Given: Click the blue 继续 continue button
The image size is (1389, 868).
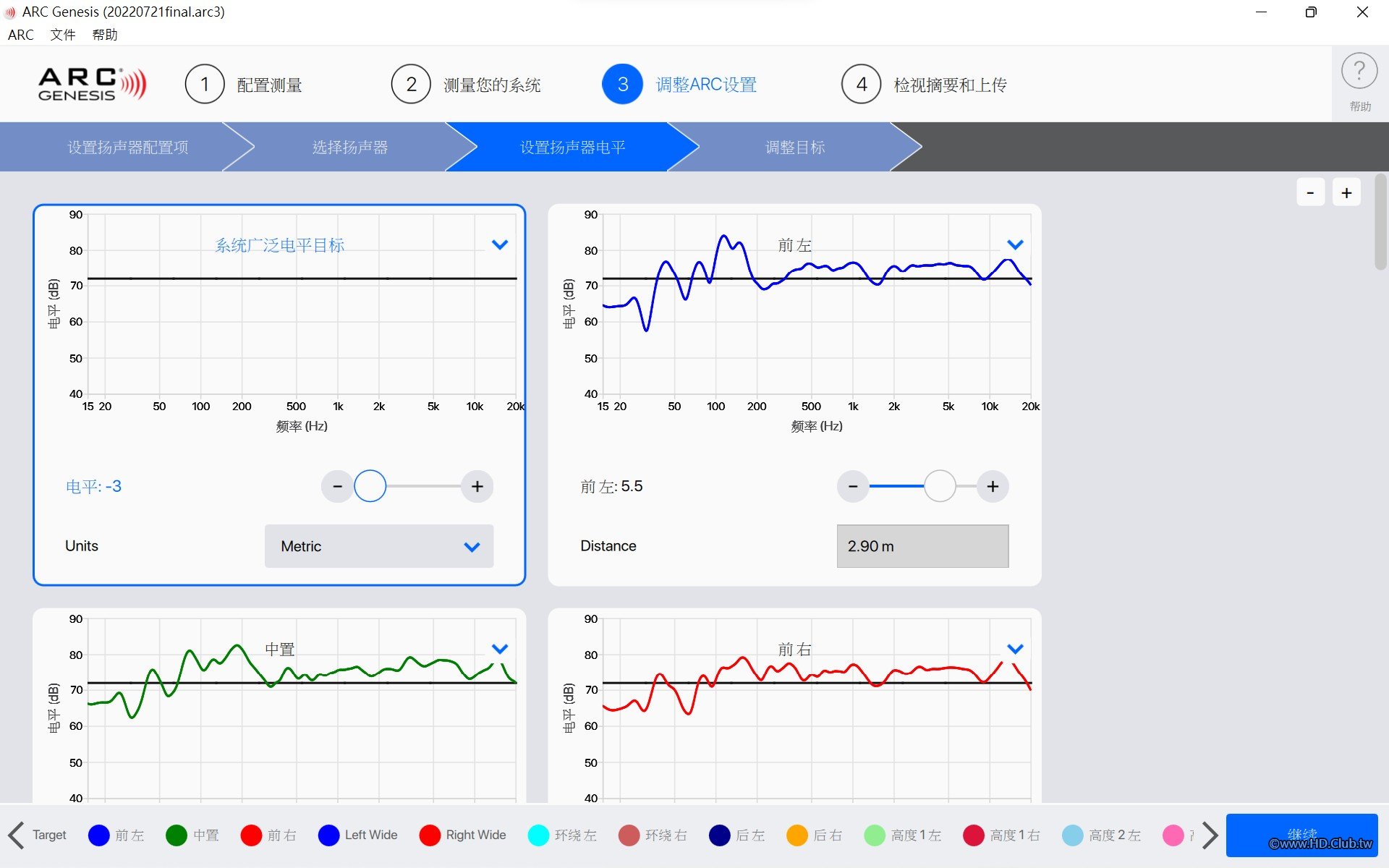Looking at the screenshot, I should coord(1301,835).
